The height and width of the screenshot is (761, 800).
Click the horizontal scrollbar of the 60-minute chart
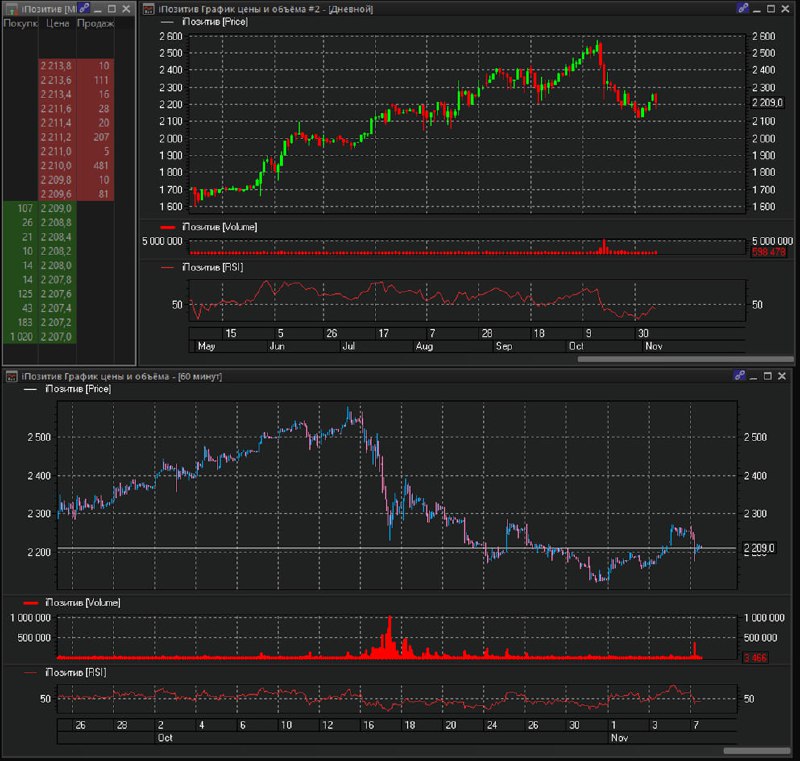pos(757,751)
